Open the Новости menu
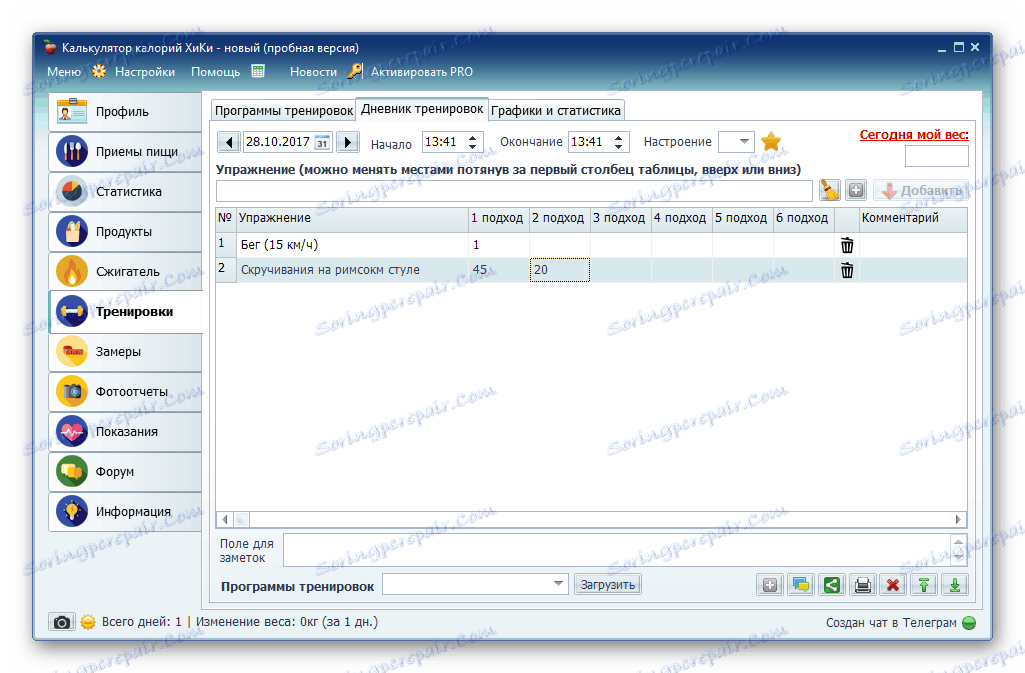Image resolution: width=1025 pixels, height=673 pixels. [x=314, y=72]
